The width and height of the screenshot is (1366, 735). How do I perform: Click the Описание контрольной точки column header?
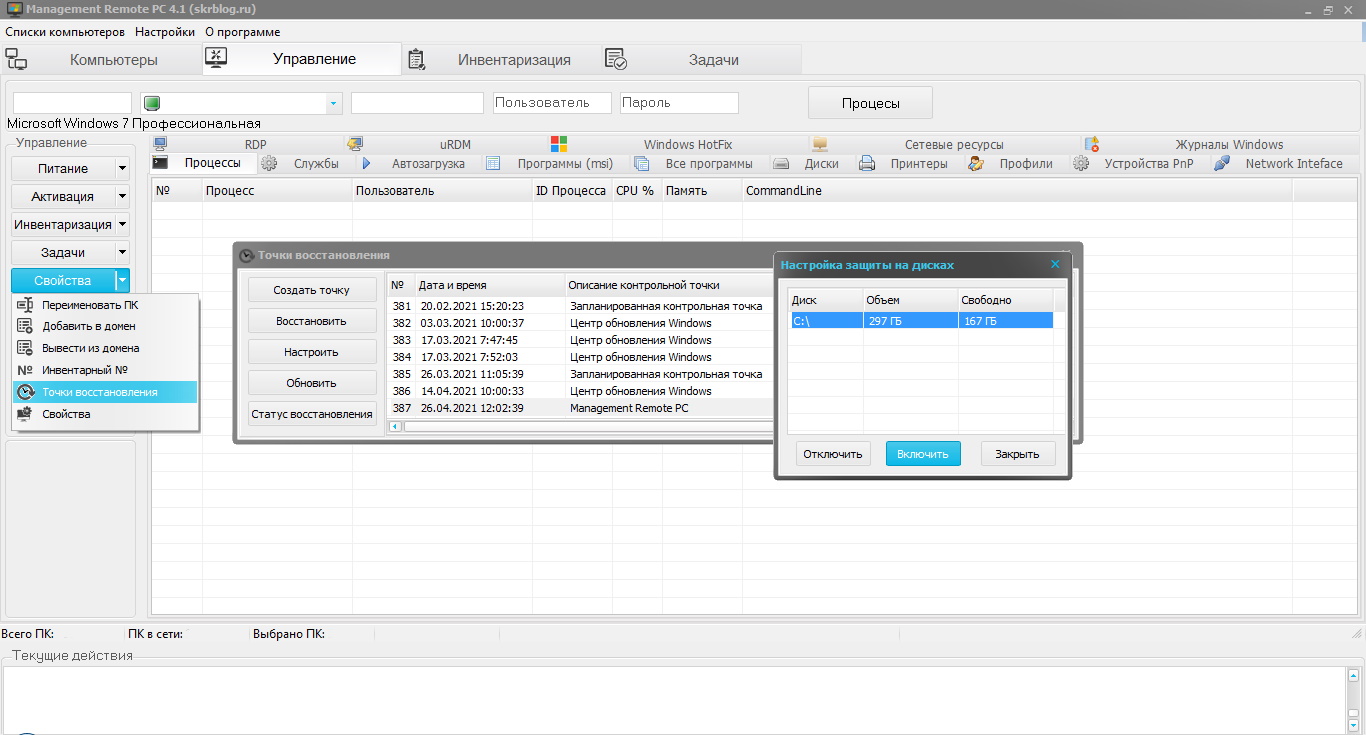[x=670, y=285]
